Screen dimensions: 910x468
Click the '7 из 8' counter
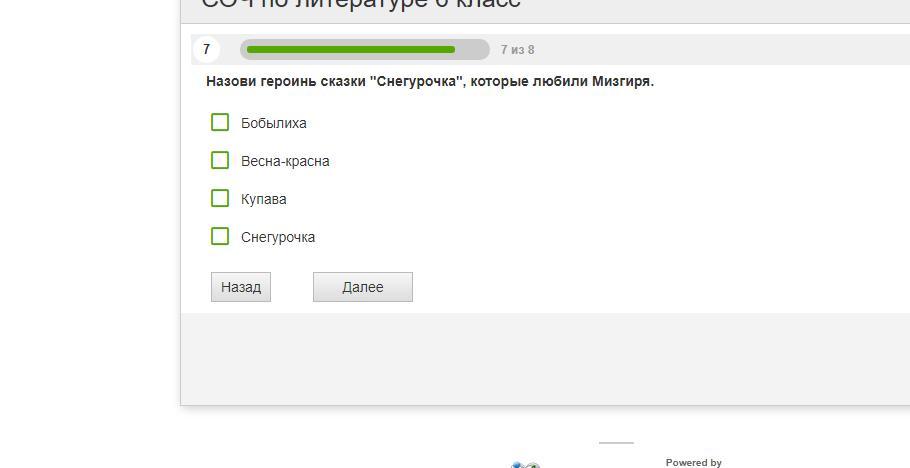click(x=517, y=50)
